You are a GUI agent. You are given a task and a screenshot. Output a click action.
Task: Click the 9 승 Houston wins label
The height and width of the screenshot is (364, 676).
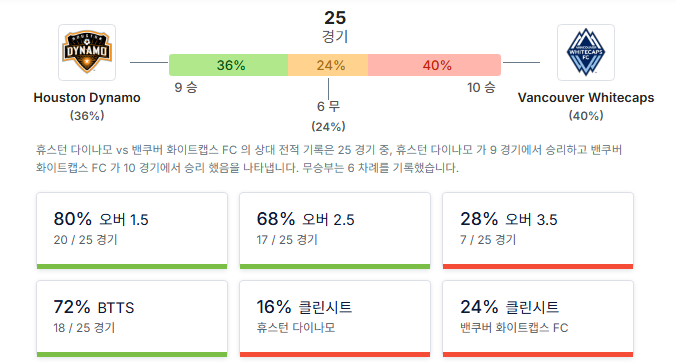click(186, 88)
